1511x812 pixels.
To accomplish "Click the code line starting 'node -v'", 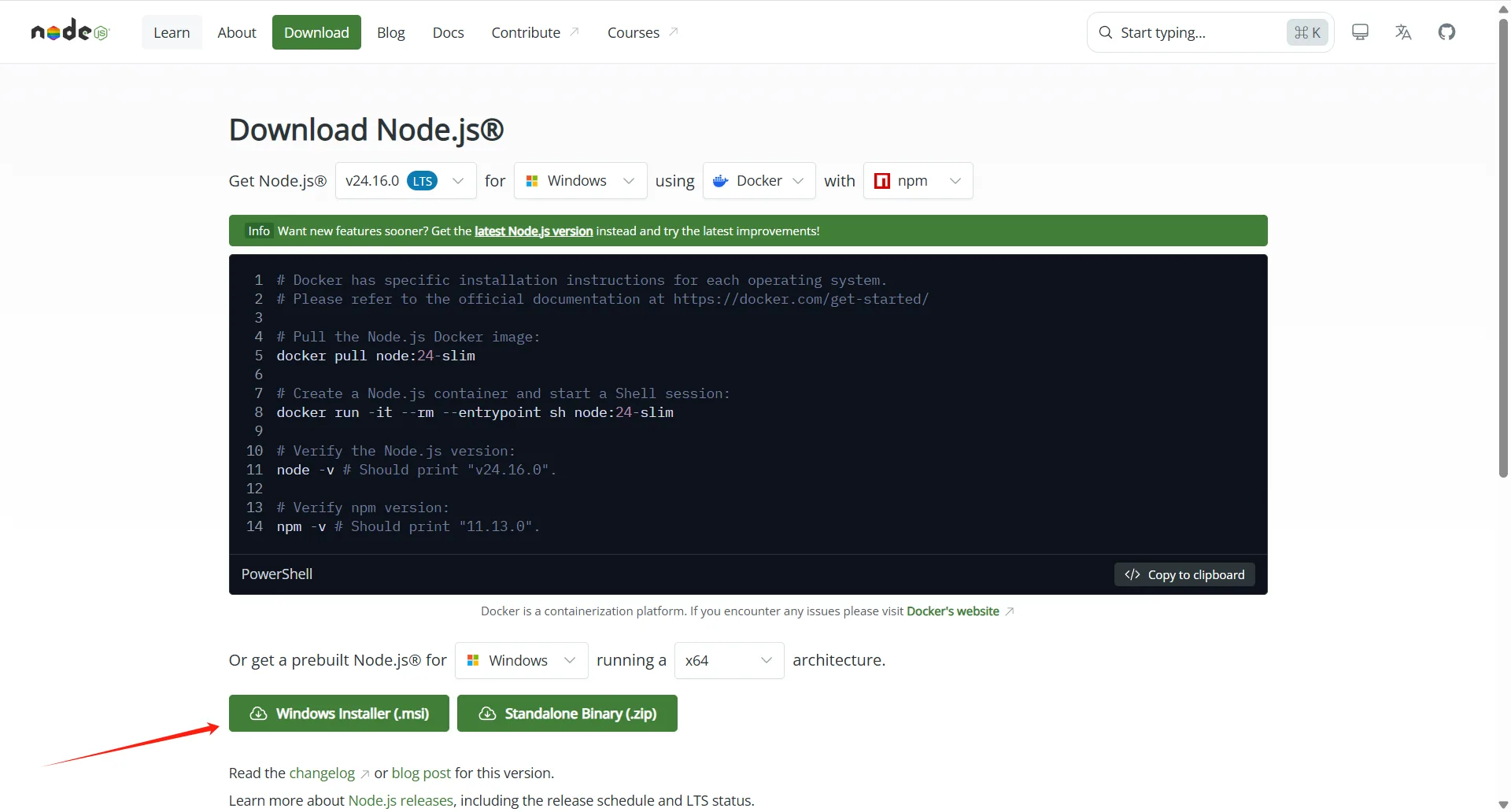I will [x=417, y=470].
